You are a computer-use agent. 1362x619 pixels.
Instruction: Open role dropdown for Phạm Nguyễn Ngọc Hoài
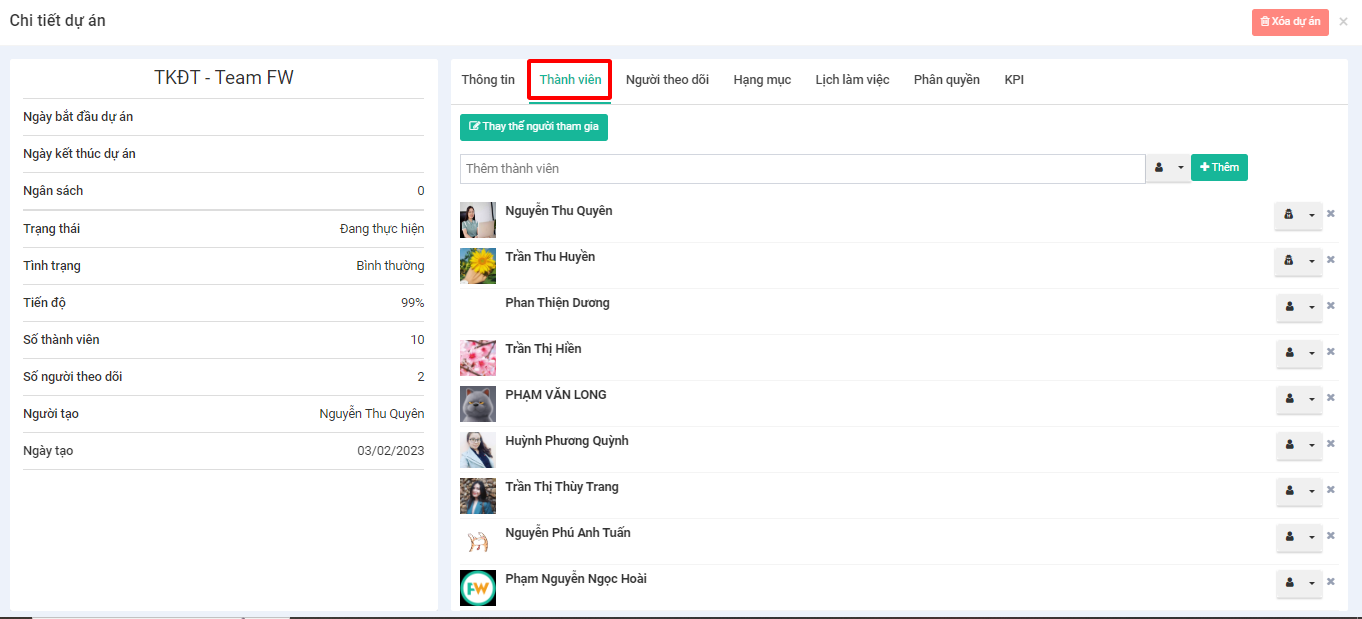(1311, 583)
